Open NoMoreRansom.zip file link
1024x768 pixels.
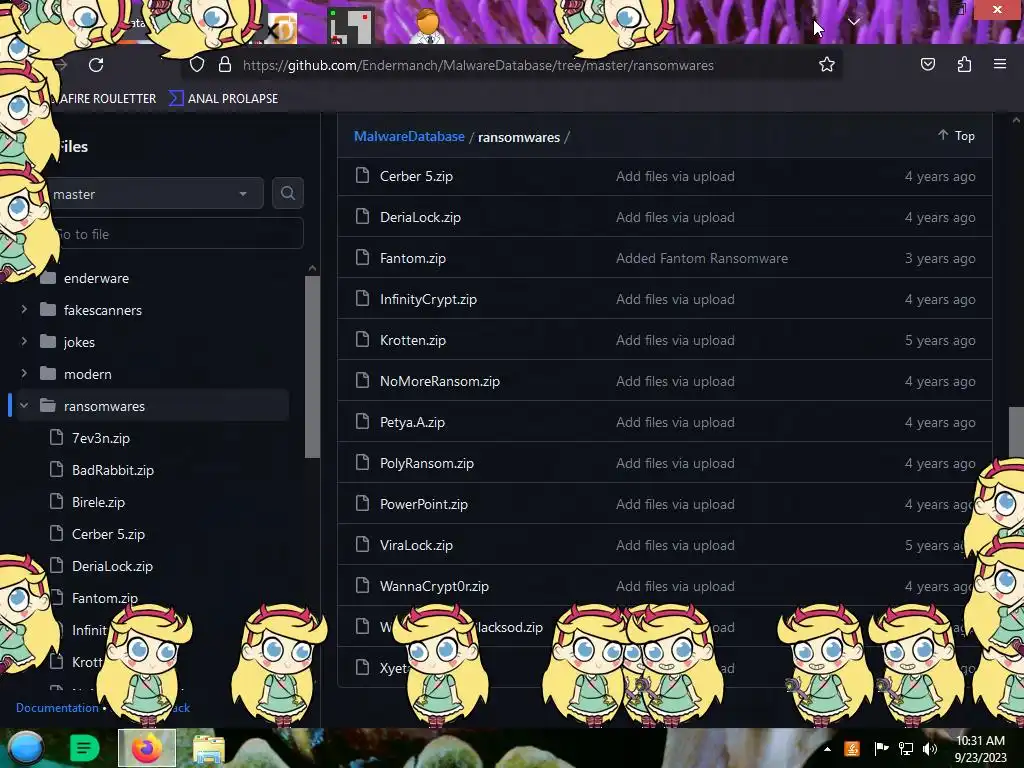click(x=440, y=381)
